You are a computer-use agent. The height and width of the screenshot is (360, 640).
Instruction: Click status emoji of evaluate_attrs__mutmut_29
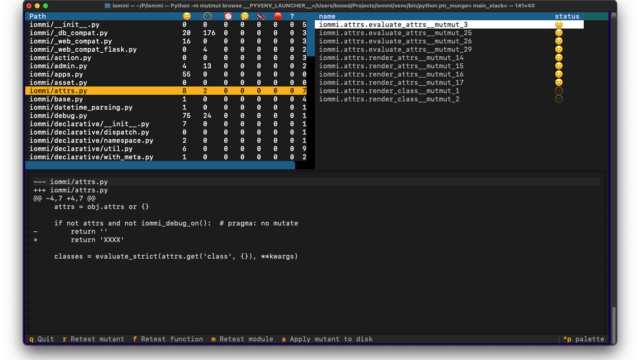click(559, 49)
